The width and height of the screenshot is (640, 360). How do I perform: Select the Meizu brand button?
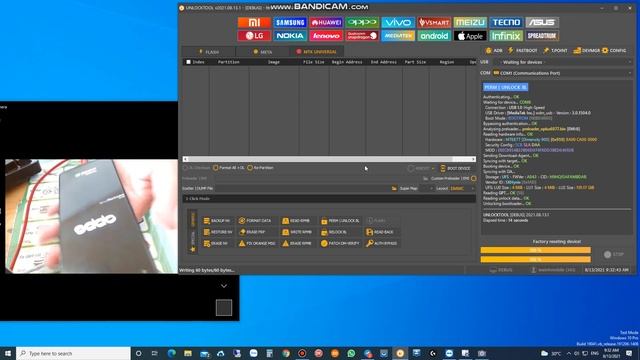[470, 22]
